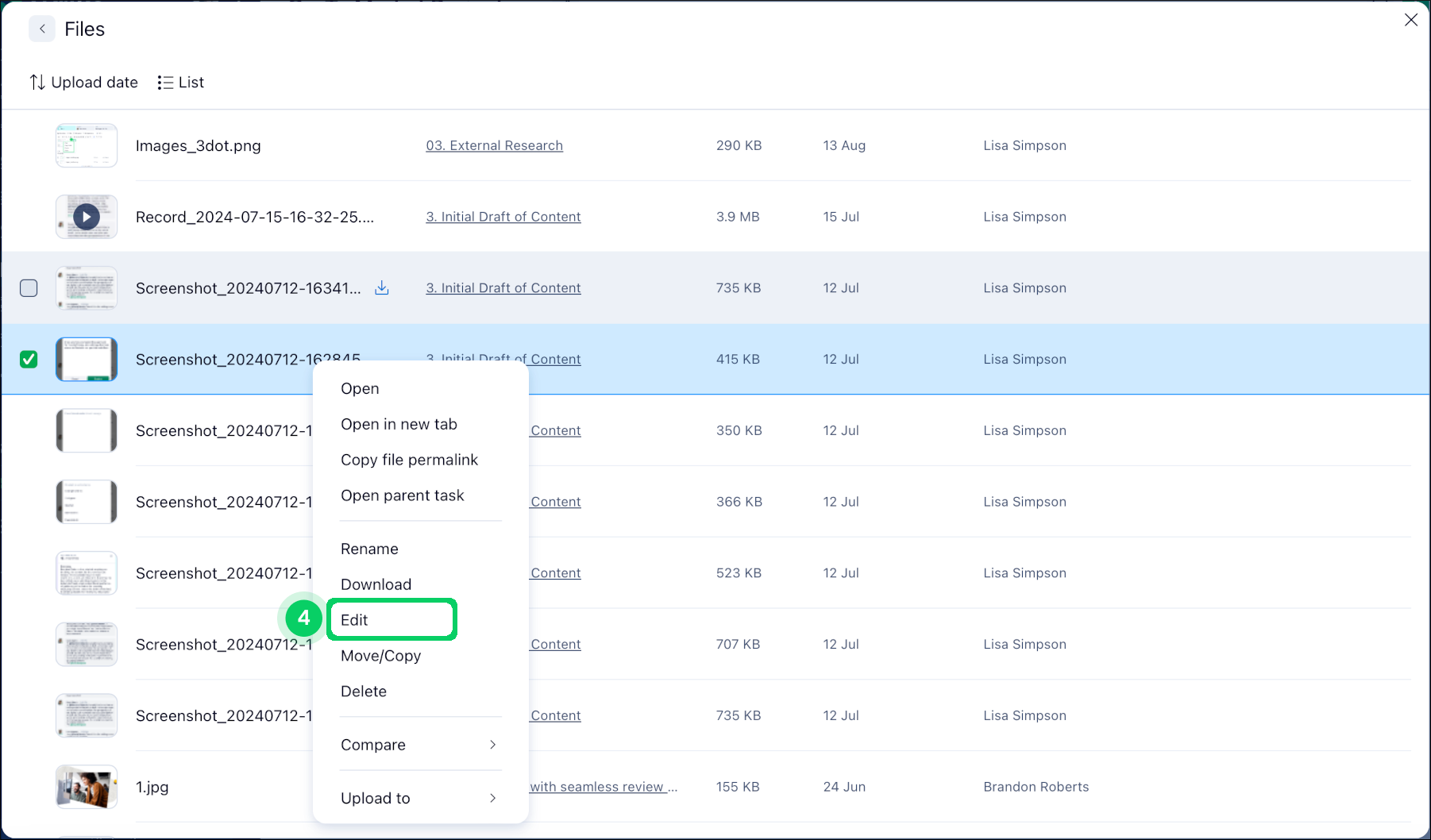Uncheck the Screenshot_20240712-162845 checkbox
This screenshot has height=840, width=1431.
29,360
